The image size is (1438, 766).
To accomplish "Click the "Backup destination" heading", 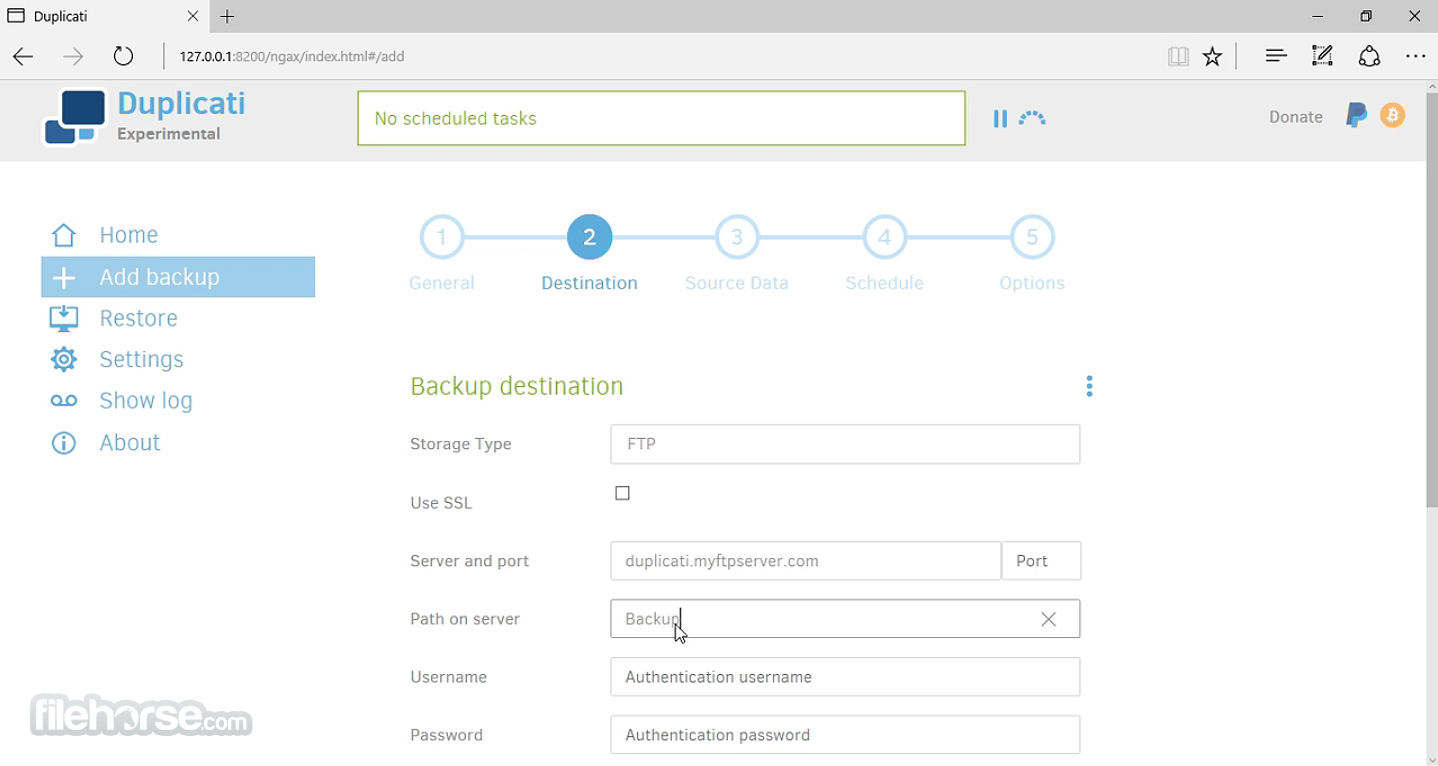I will (x=517, y=386).
